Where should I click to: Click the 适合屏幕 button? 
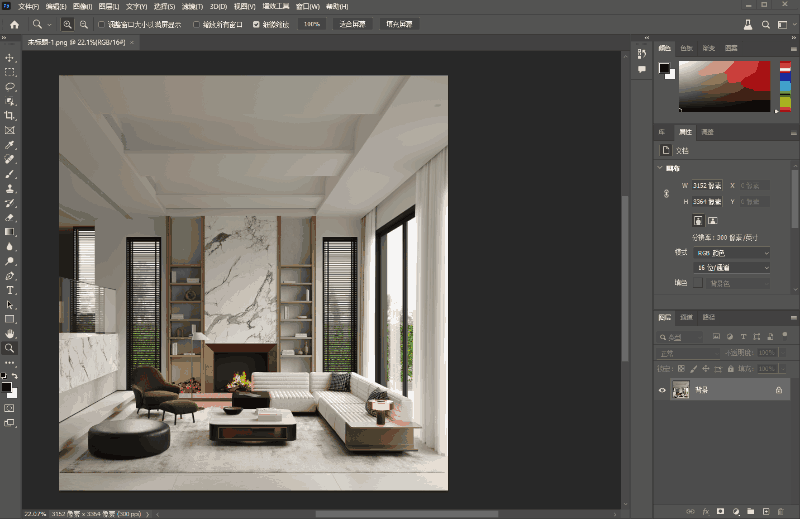click(352, 23)
